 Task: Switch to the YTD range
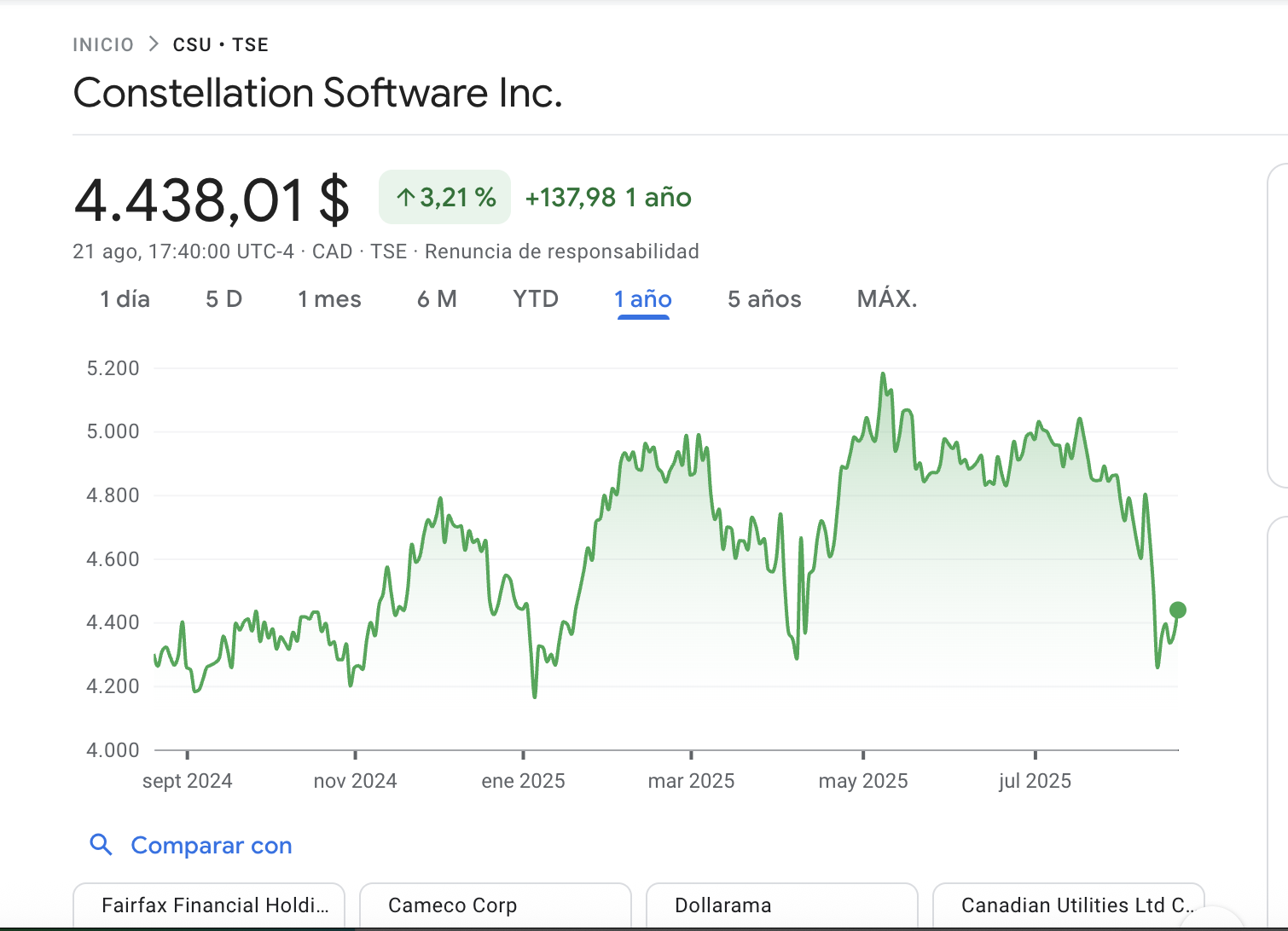(x=536, y=299)
